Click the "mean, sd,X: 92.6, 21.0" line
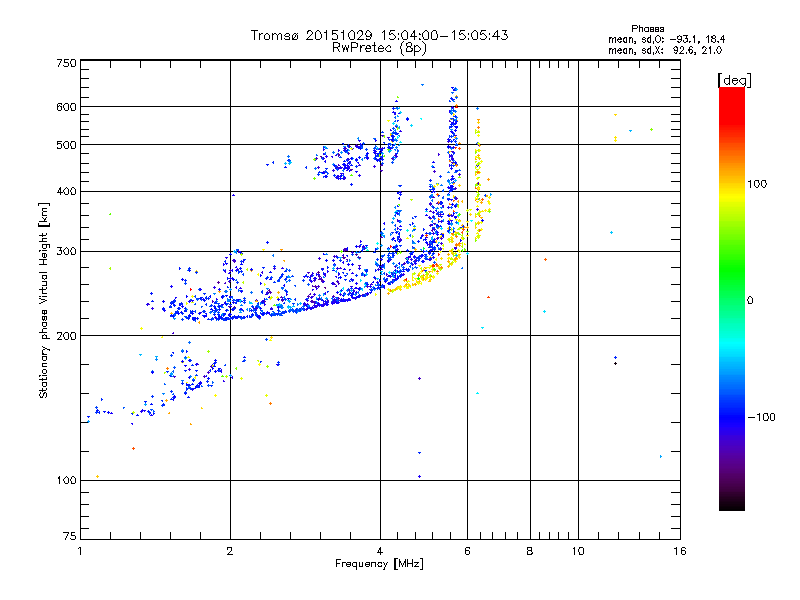This screenshot has width=800, height=600. (665, 51)
